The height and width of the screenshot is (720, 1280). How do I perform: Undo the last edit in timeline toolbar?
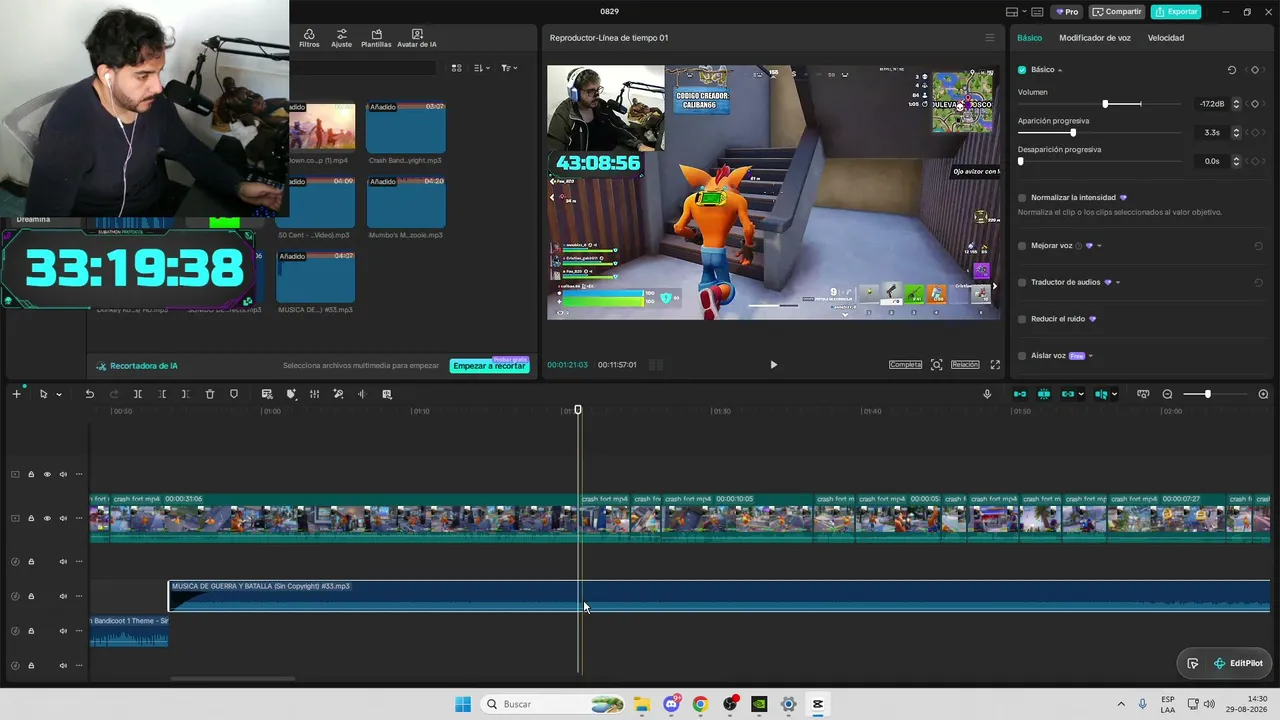click(x=89, y=394)
